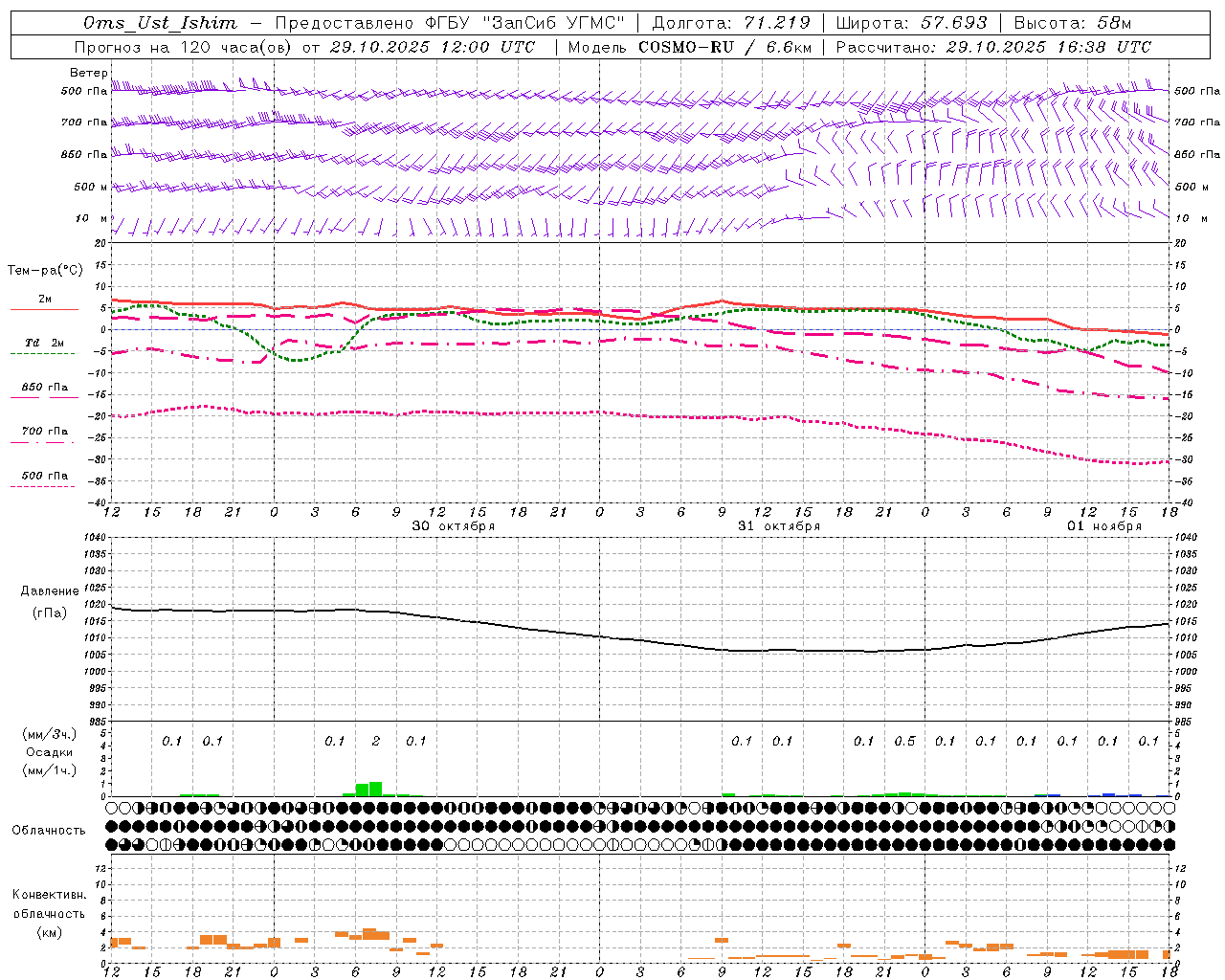
Task: Click the "Тем-ра(°C)" temperature panel label
Action: (x=45, y=271)
